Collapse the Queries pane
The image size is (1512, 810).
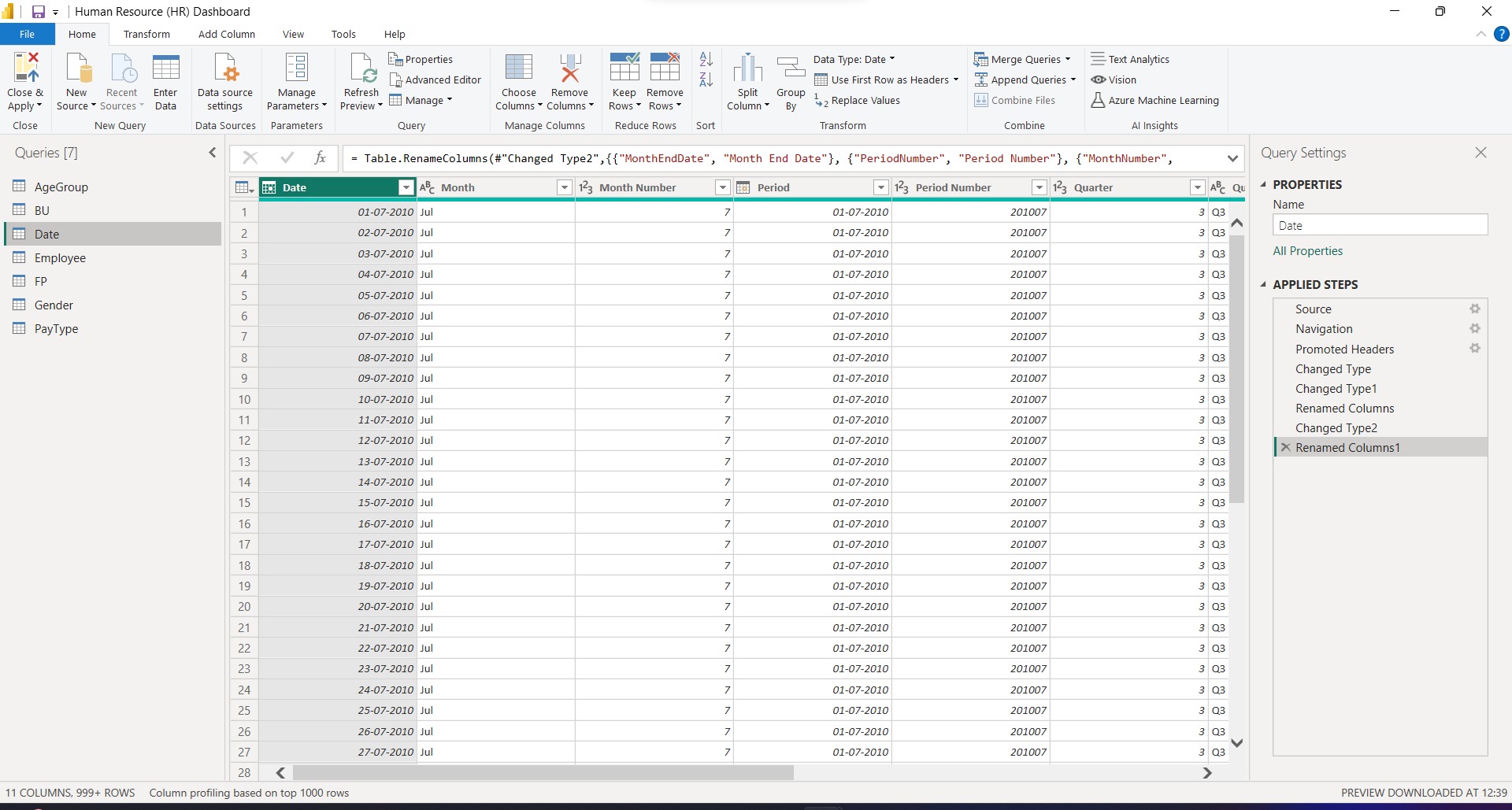pos(212,153)
